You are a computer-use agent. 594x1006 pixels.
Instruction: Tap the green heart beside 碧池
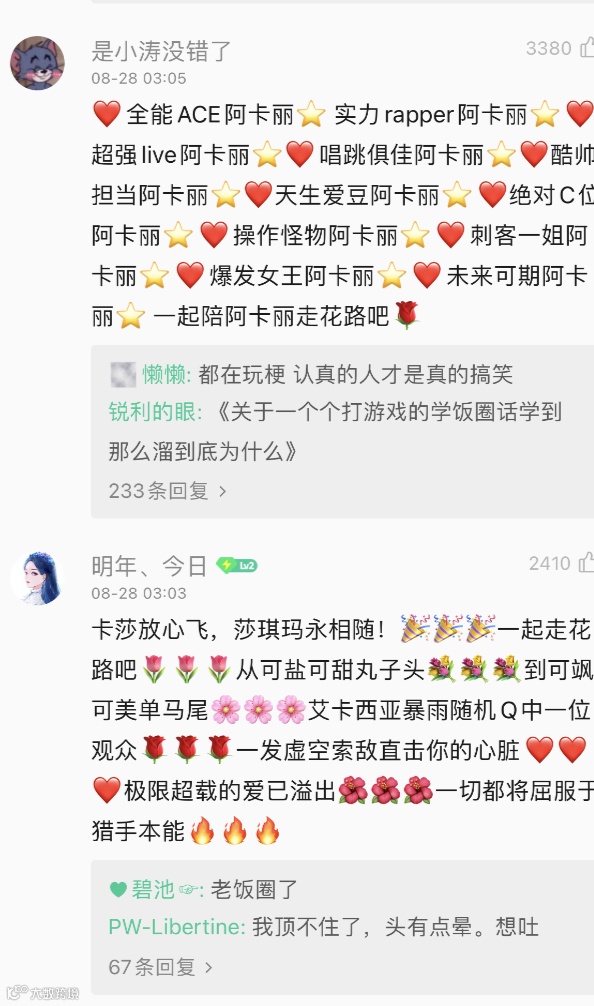tap(118, 889)
